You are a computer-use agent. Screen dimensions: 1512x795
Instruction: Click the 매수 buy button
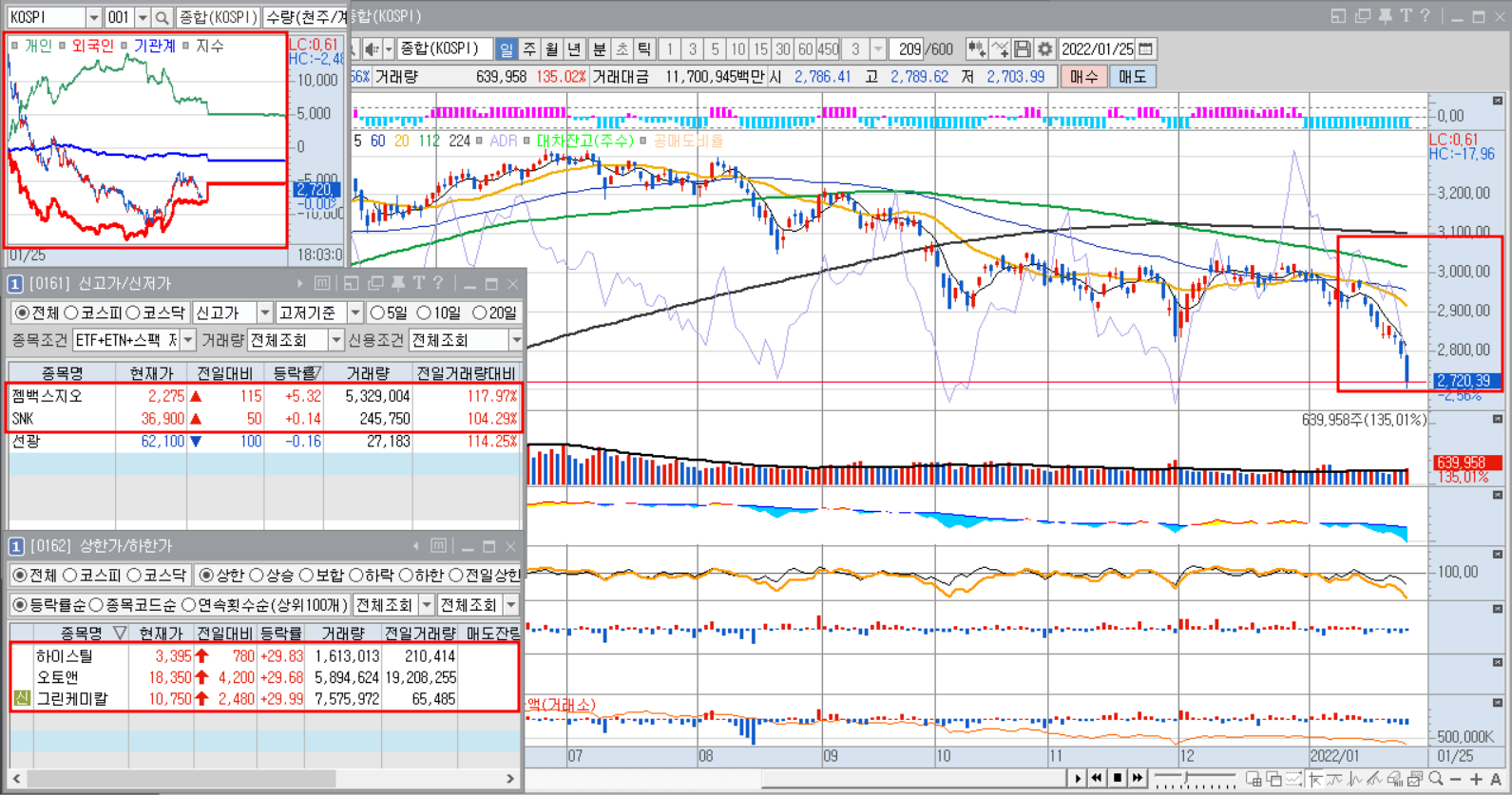click(1083, 77)
